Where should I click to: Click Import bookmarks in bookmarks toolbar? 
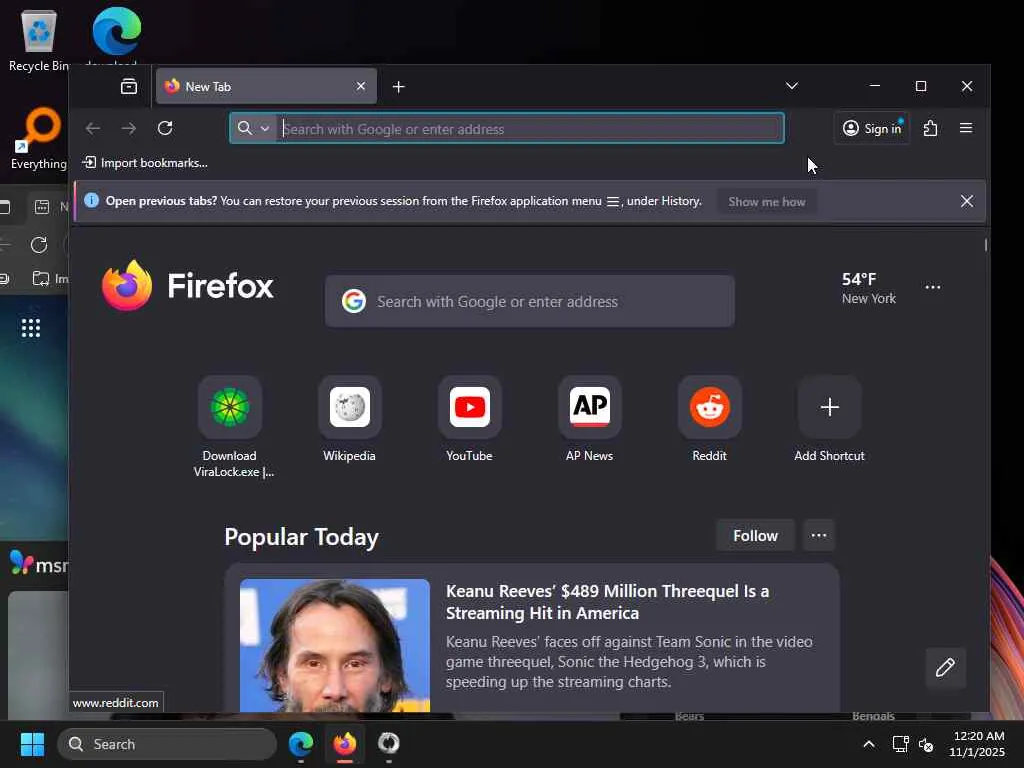145,163
